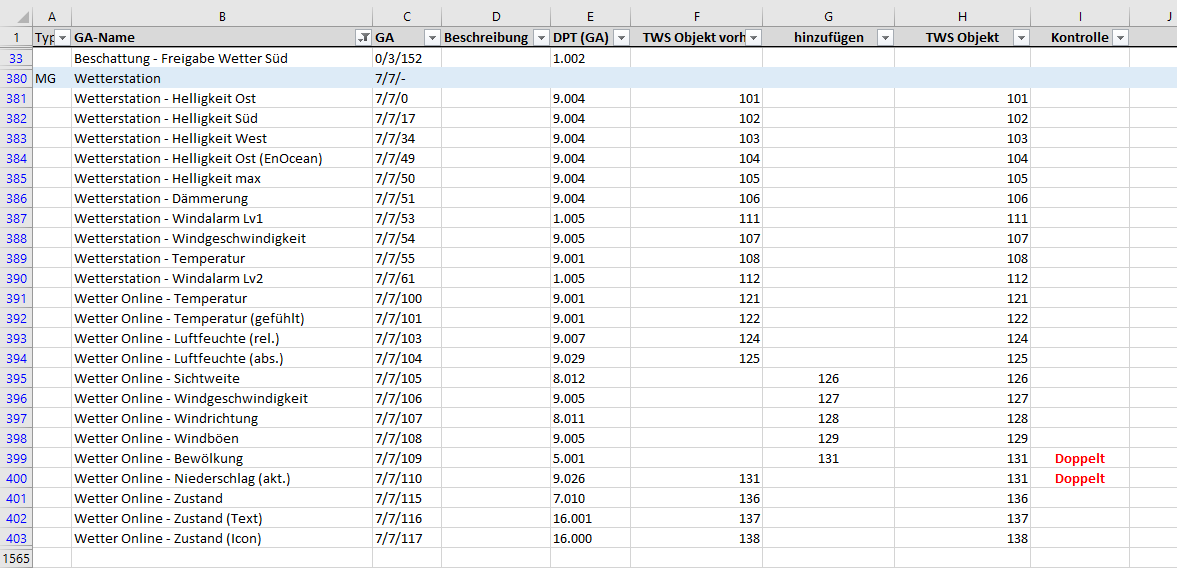Select hinzufügen cell with value 126
Viewport: 1177px width, 568px height.
[829, 378]
